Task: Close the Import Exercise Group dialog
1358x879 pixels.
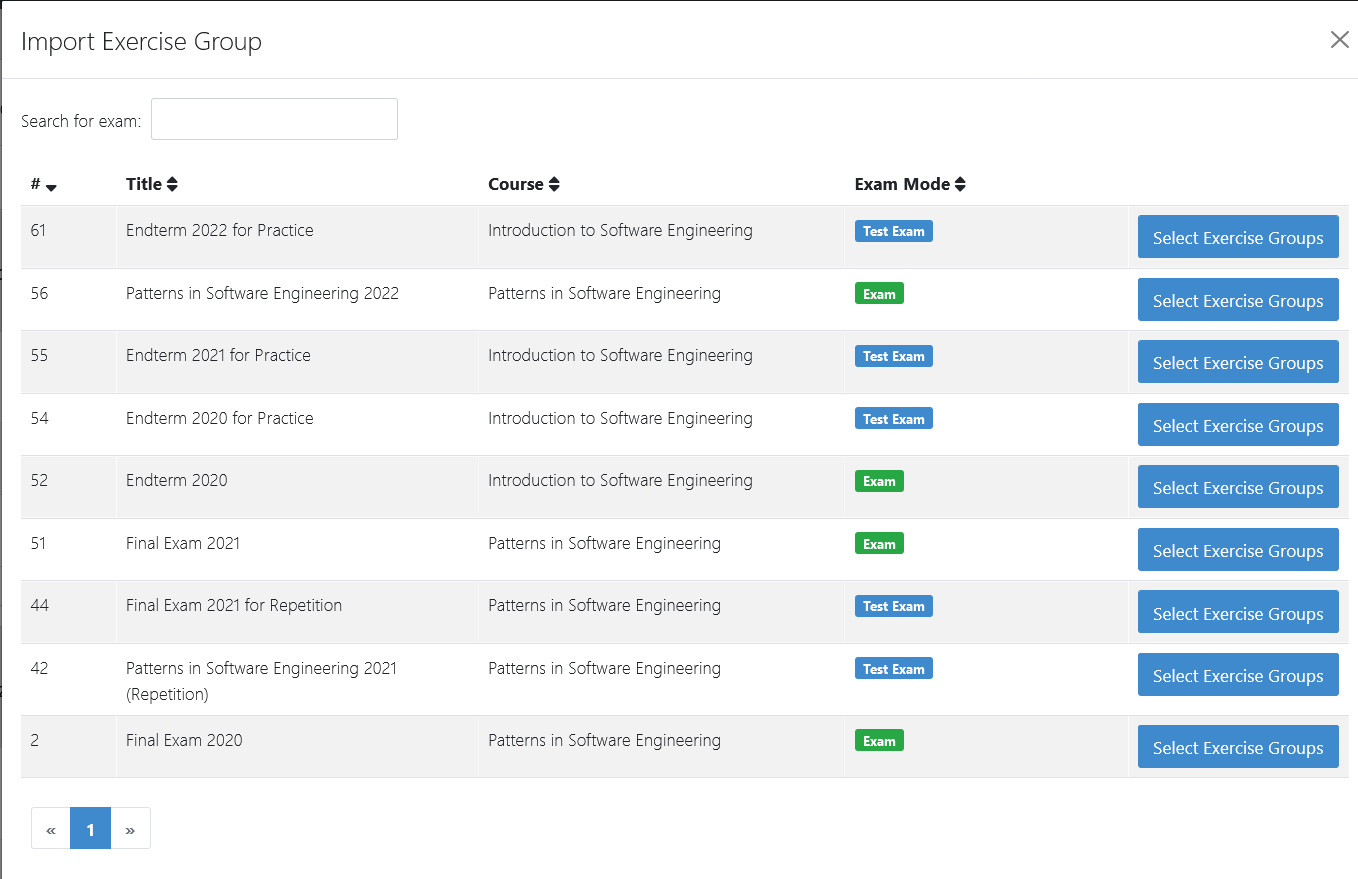Action: point(1339,40)
